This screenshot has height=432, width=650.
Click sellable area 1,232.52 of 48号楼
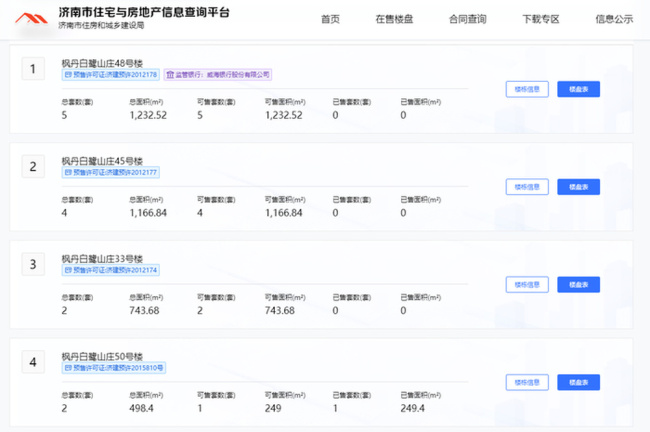coord(284,115)
